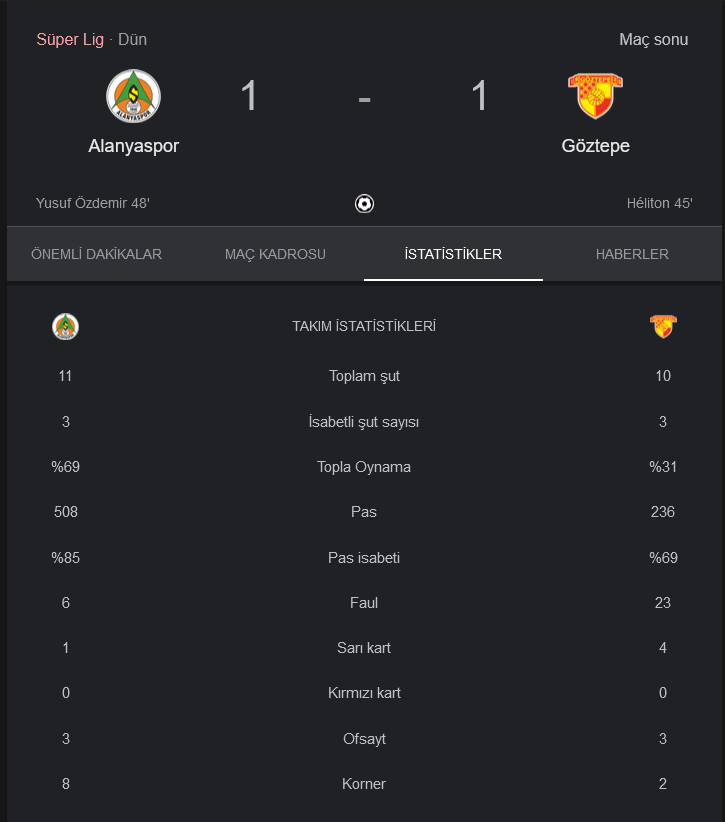This screenshot has height=822, width=725.
Task: Open the ÖNEMLİ DAKİKALAR tab
Action: pos(96,254)
